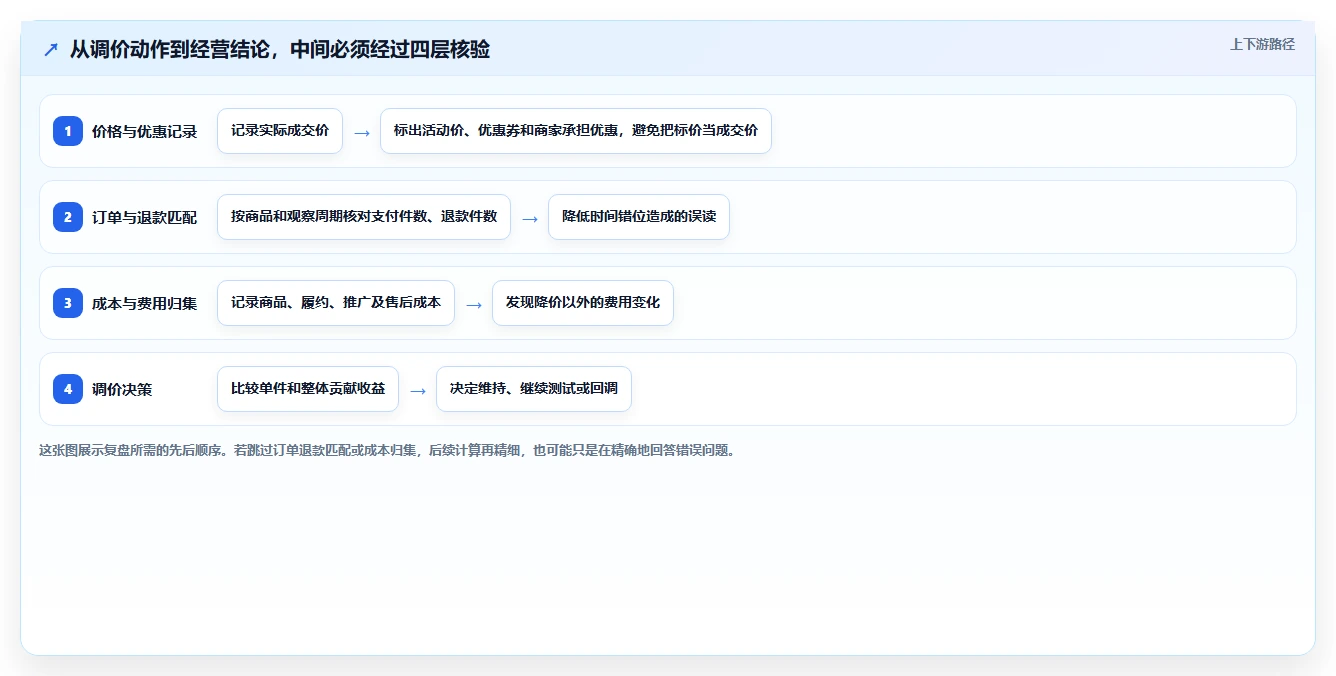This screenshot has width=1336, height=676.
Task: Click the 降低时间错位造成的误读 box
Action: pos(639,217)
